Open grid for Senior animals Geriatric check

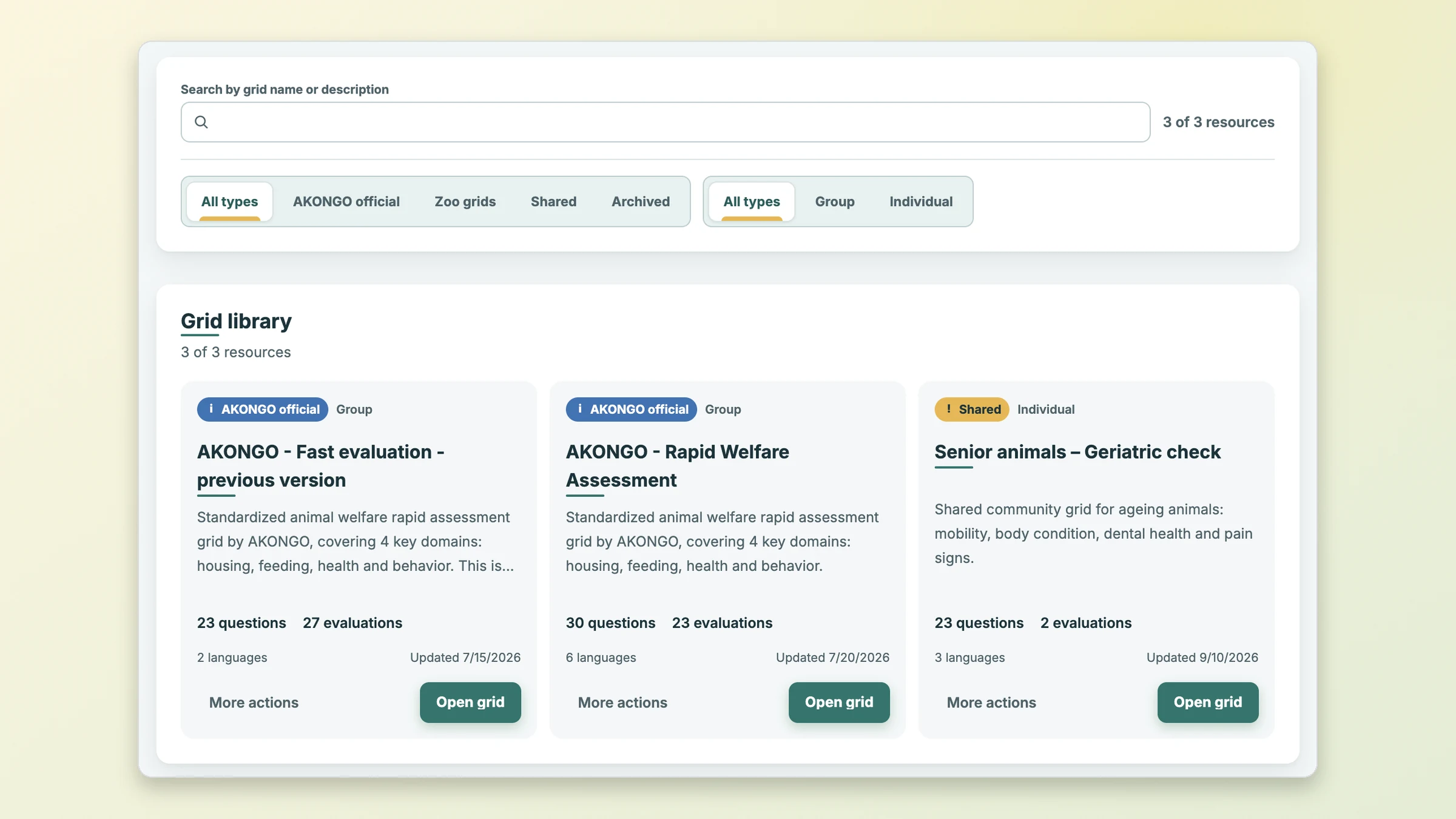(x=1207, y=702)
